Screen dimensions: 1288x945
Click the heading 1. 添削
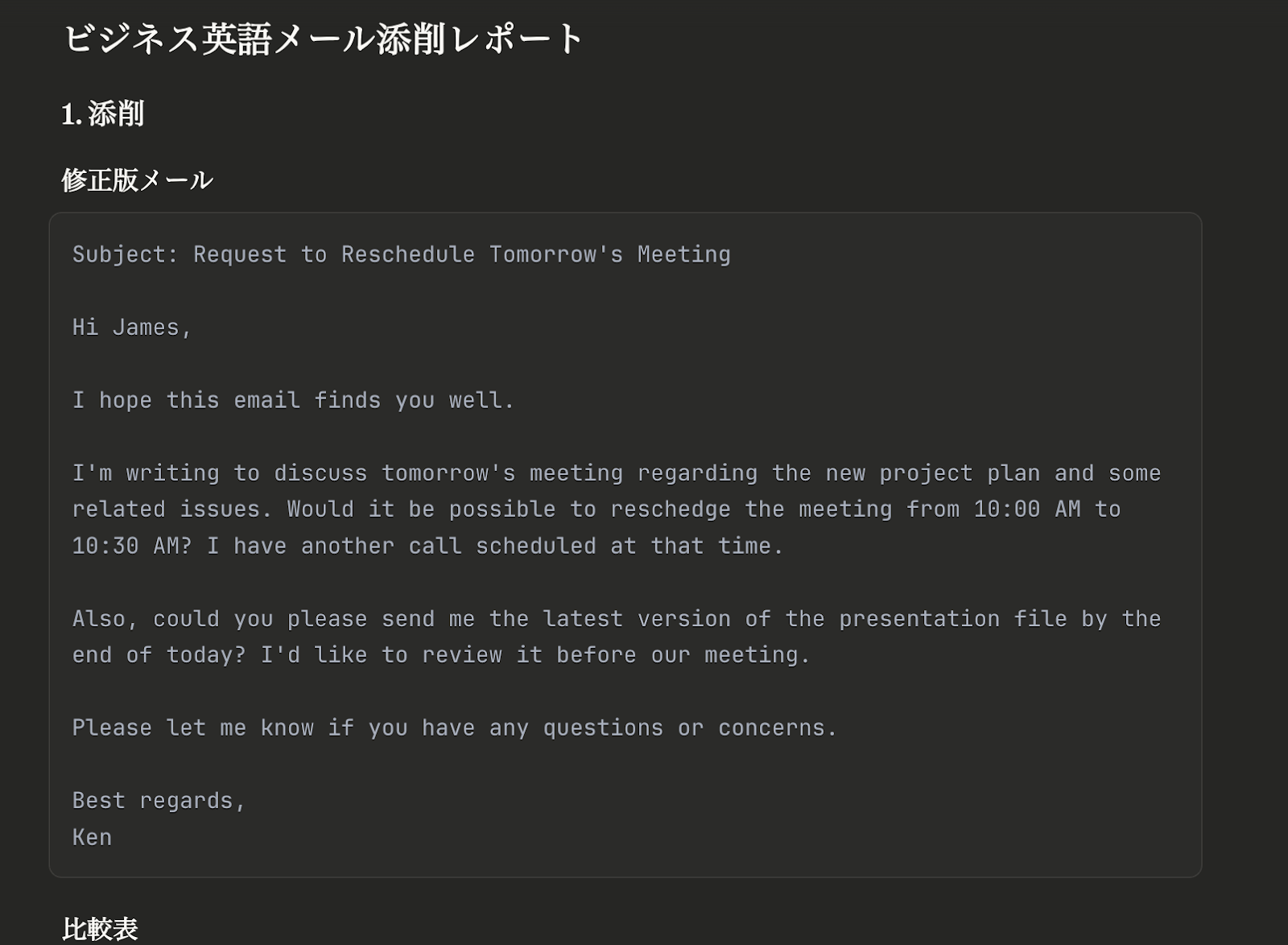point(102,113)
